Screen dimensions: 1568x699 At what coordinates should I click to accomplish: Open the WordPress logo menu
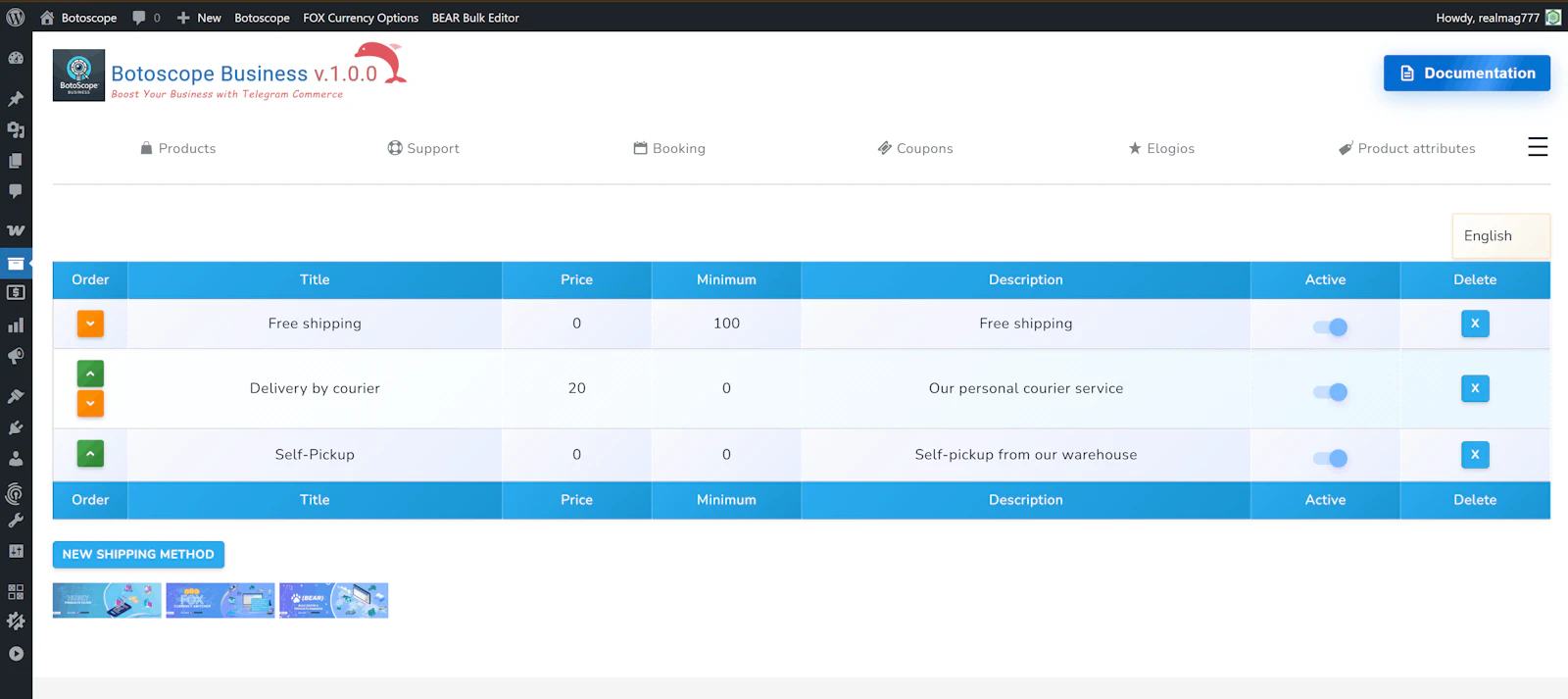point(16,18)
